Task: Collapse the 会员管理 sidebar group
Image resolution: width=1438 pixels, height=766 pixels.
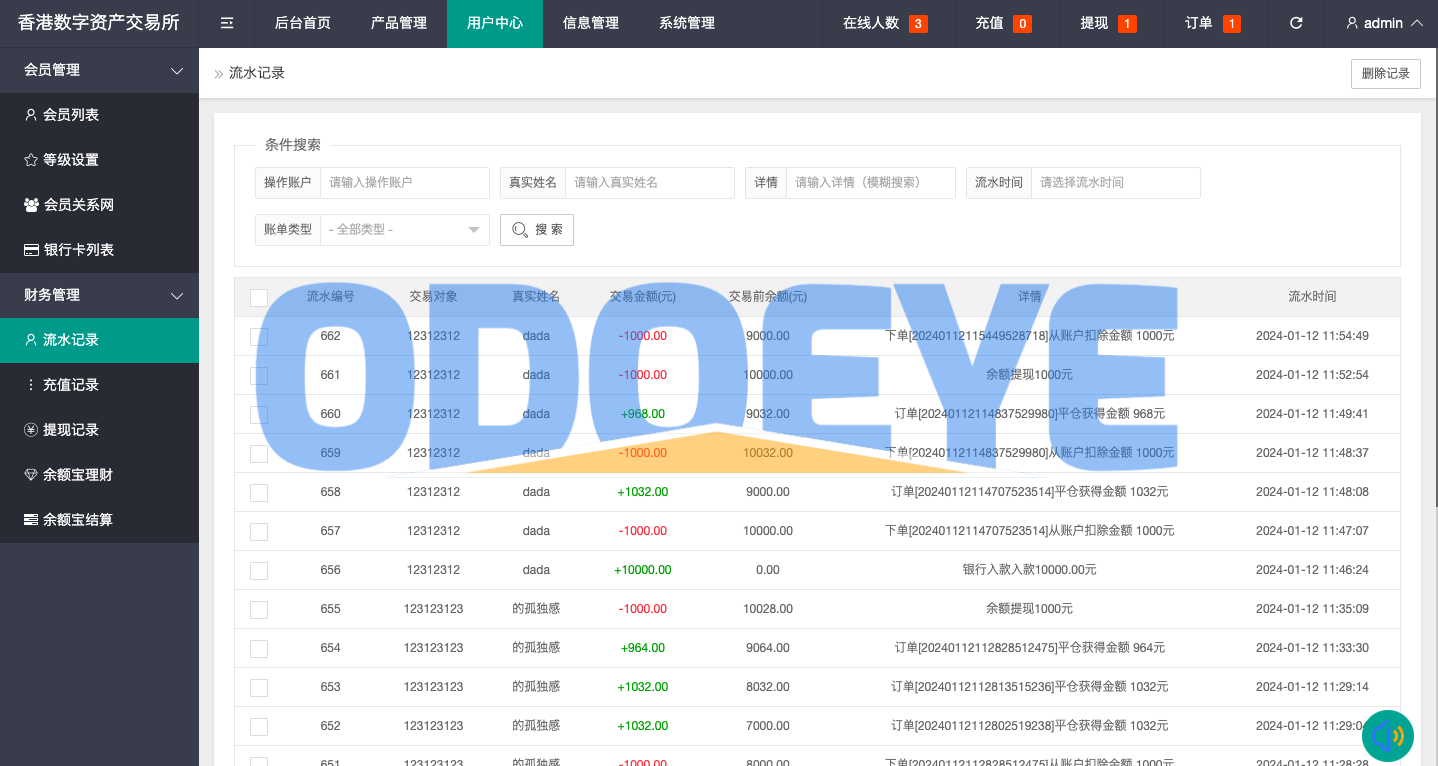Action: pos(99,70)
